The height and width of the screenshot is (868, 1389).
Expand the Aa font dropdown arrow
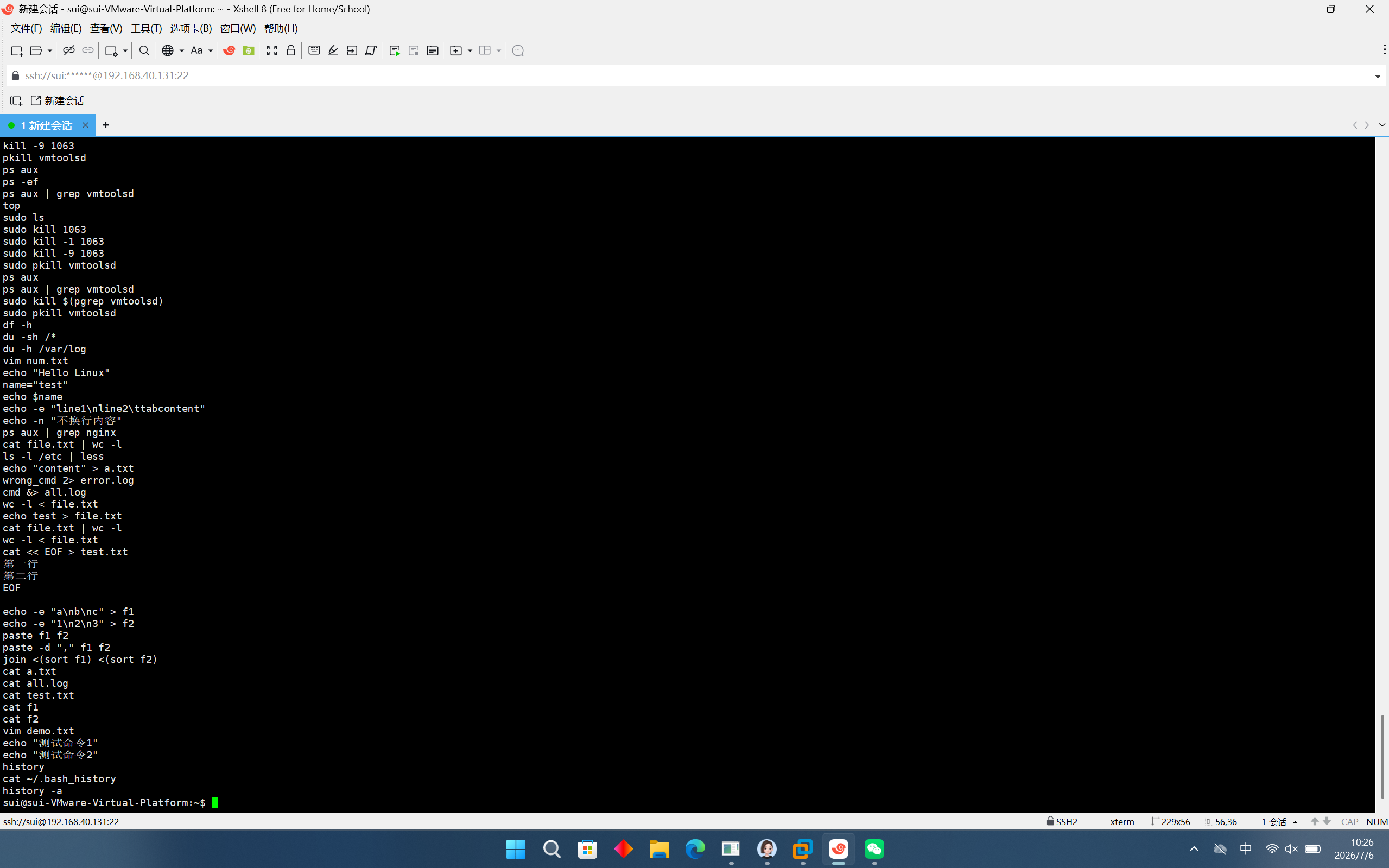[211, 51]
